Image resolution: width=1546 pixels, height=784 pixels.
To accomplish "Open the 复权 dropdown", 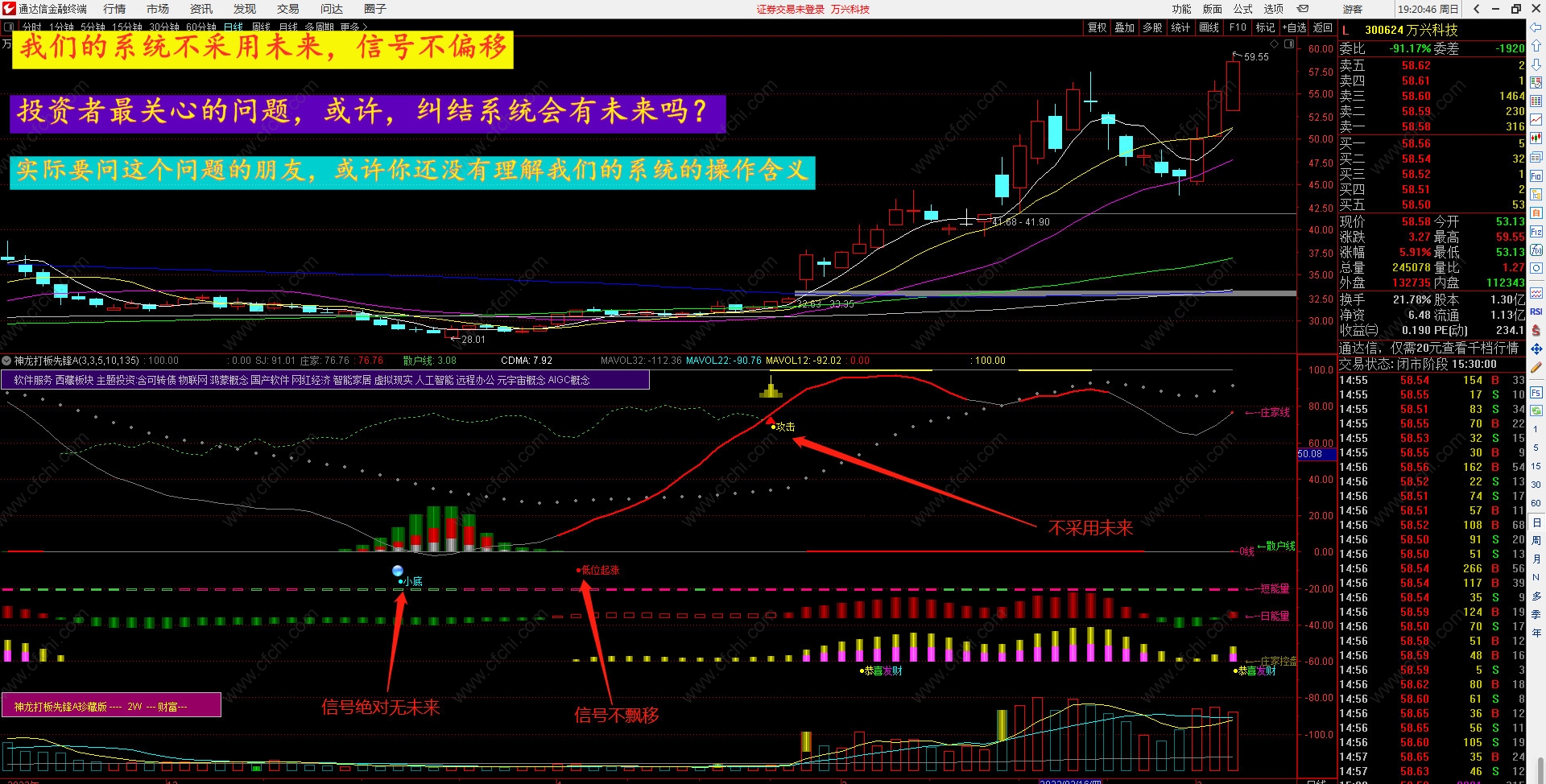I will point(1097,27).
